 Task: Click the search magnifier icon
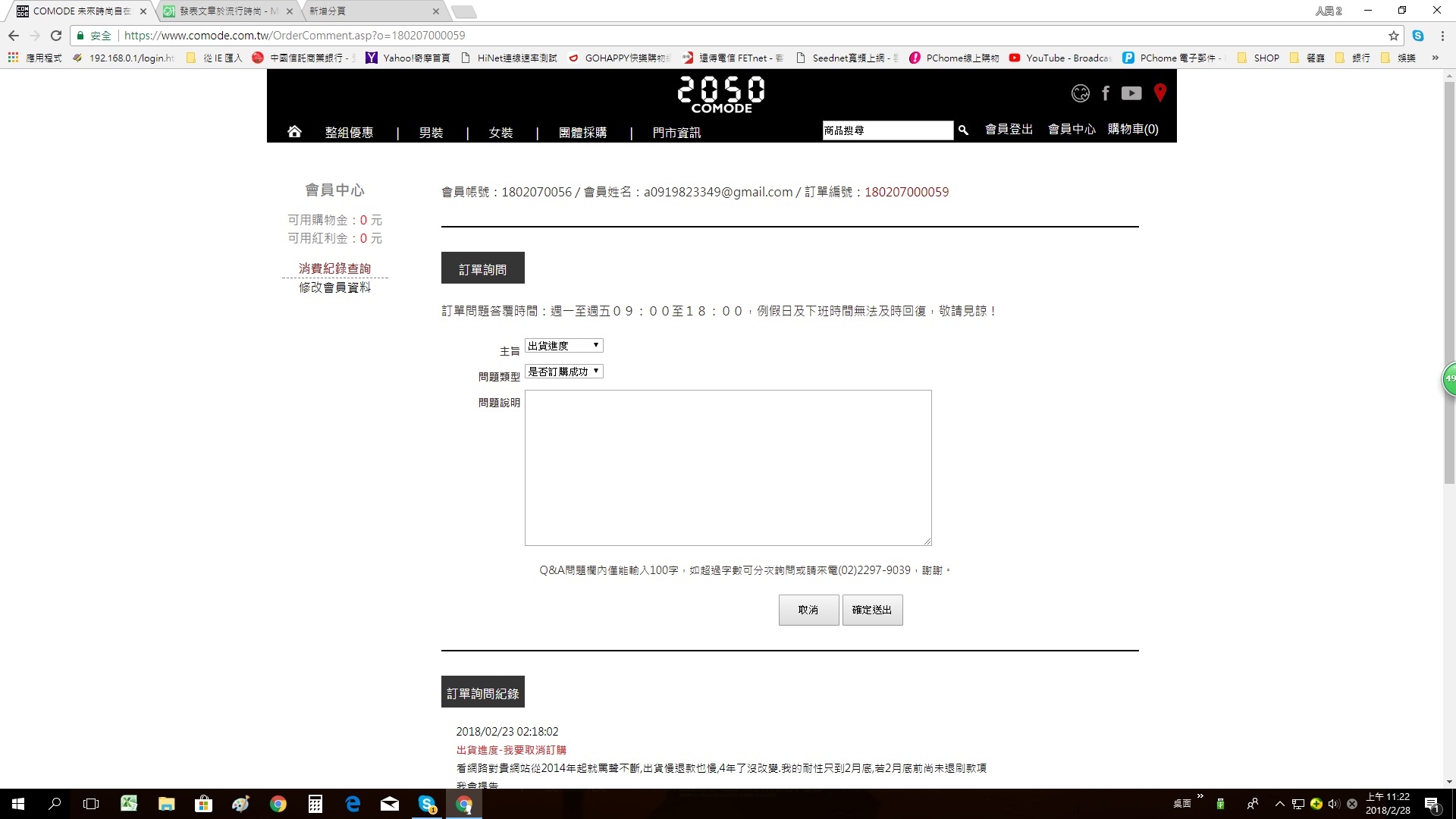coord(963,130)
